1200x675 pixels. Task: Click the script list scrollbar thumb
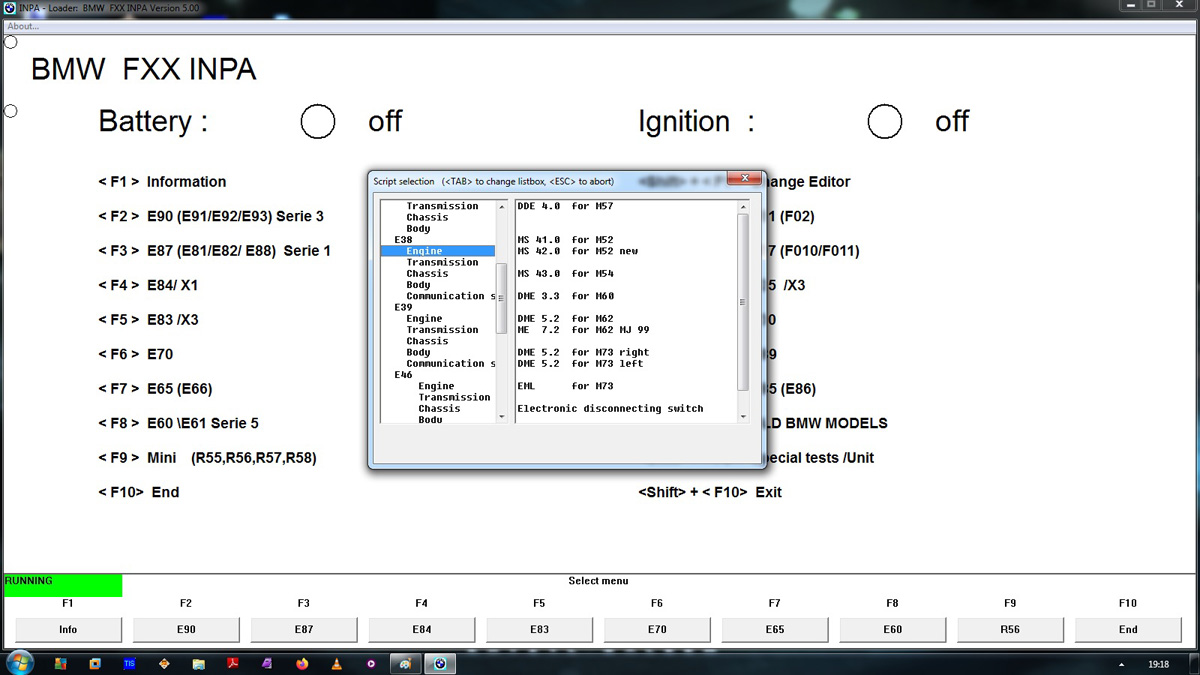pos(742,302)
